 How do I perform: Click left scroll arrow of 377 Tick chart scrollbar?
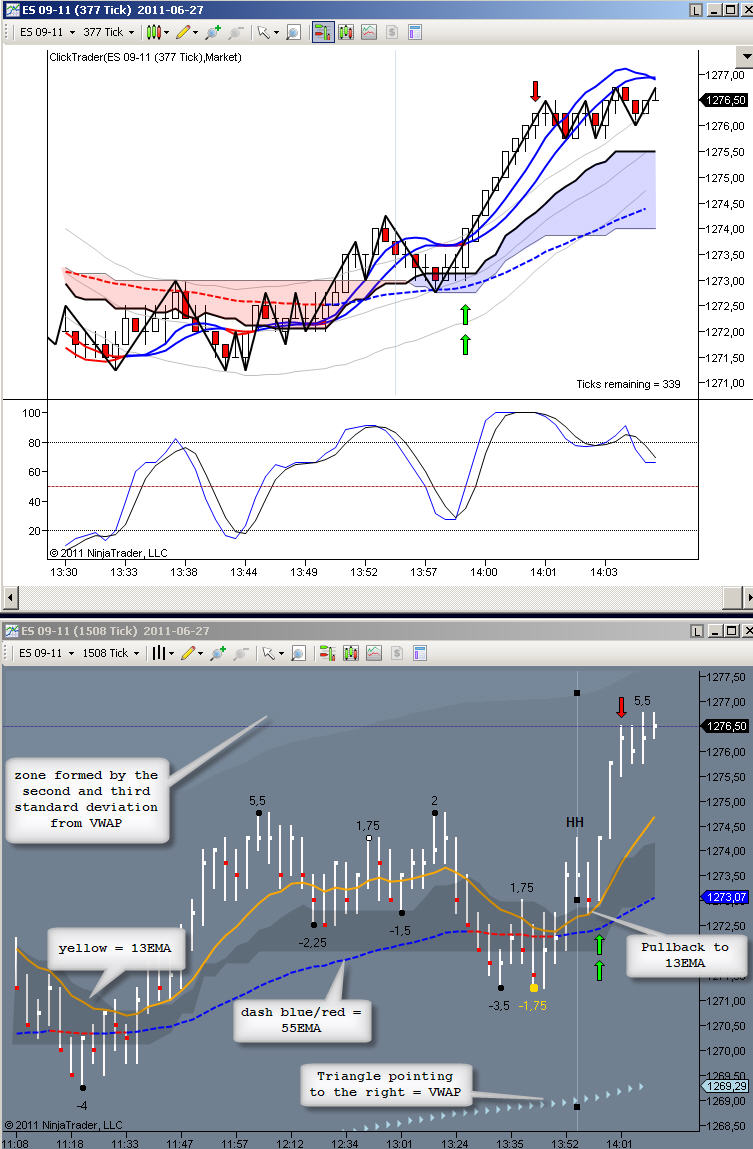click(x=10, y=597)
